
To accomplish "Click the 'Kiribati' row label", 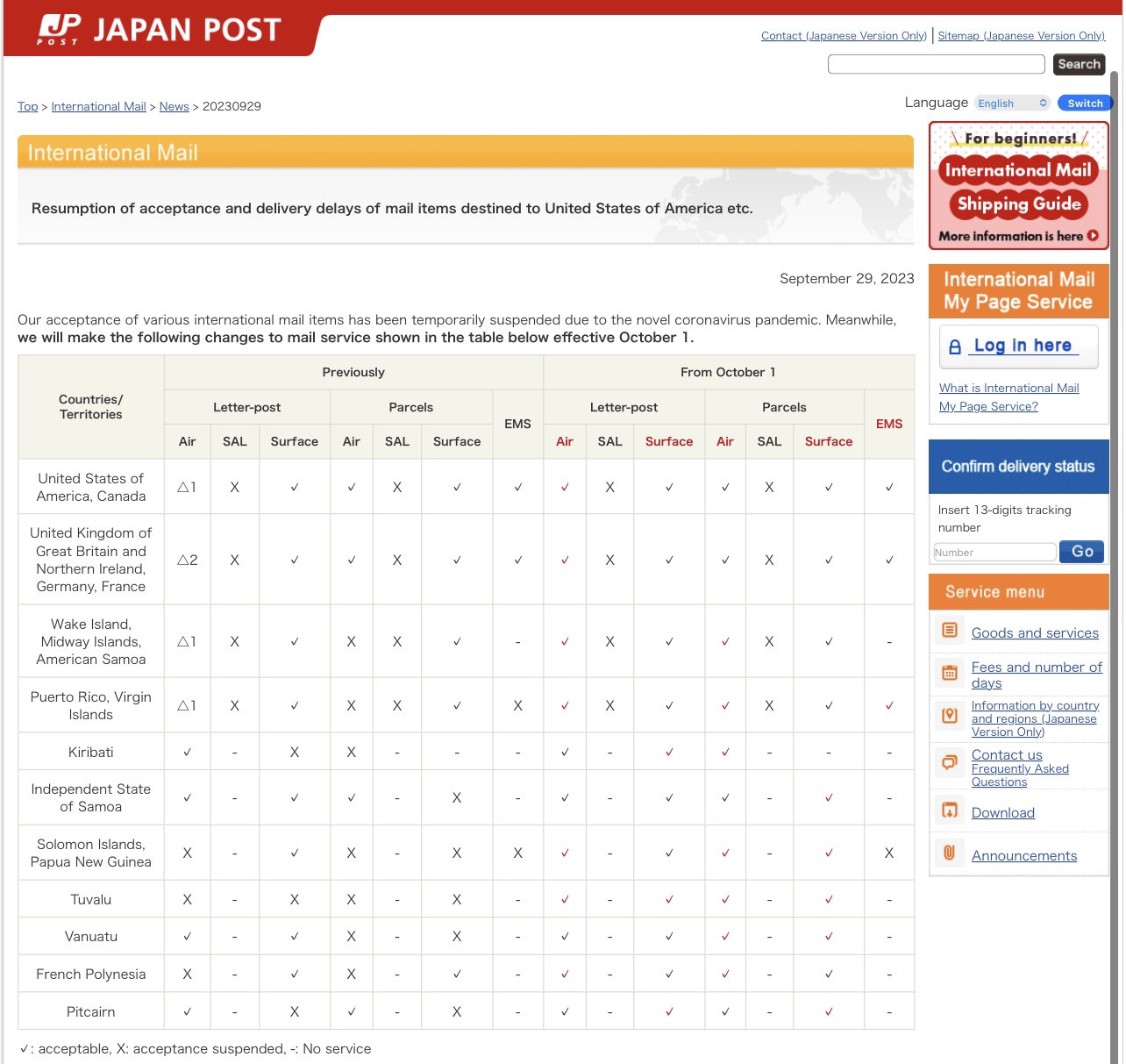I will coord(90,752).
